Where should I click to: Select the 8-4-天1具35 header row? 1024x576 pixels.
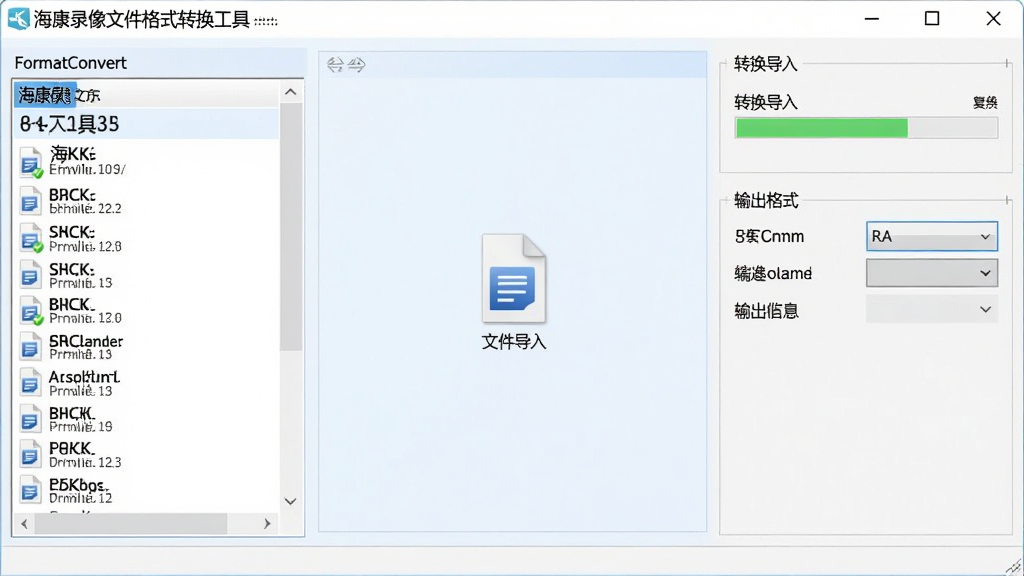point(146,124)
